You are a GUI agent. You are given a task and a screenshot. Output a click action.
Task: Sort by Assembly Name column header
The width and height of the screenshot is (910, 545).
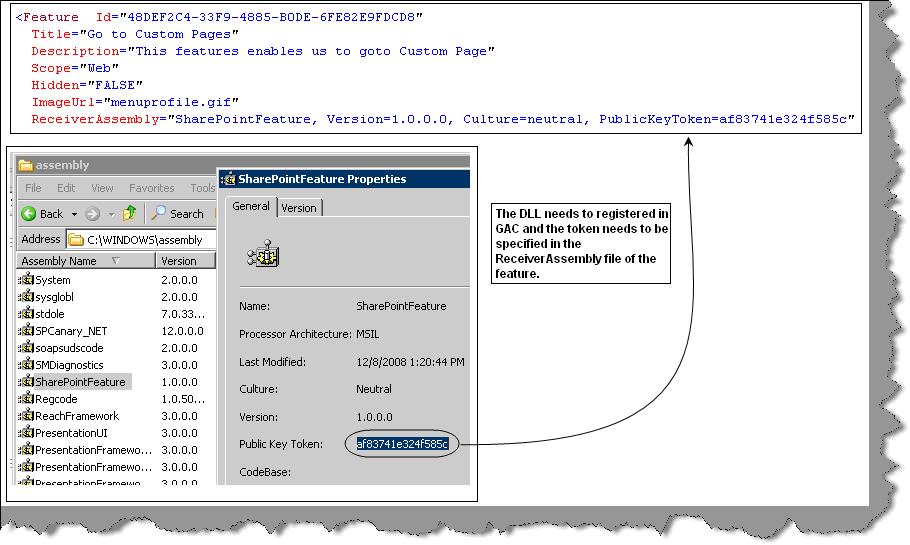pyautogui.click(x=86, y=261)
